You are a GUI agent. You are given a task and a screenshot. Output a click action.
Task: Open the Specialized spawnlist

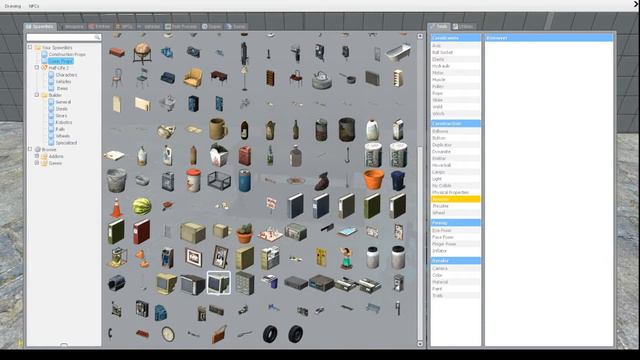click(x=66, y=143)
